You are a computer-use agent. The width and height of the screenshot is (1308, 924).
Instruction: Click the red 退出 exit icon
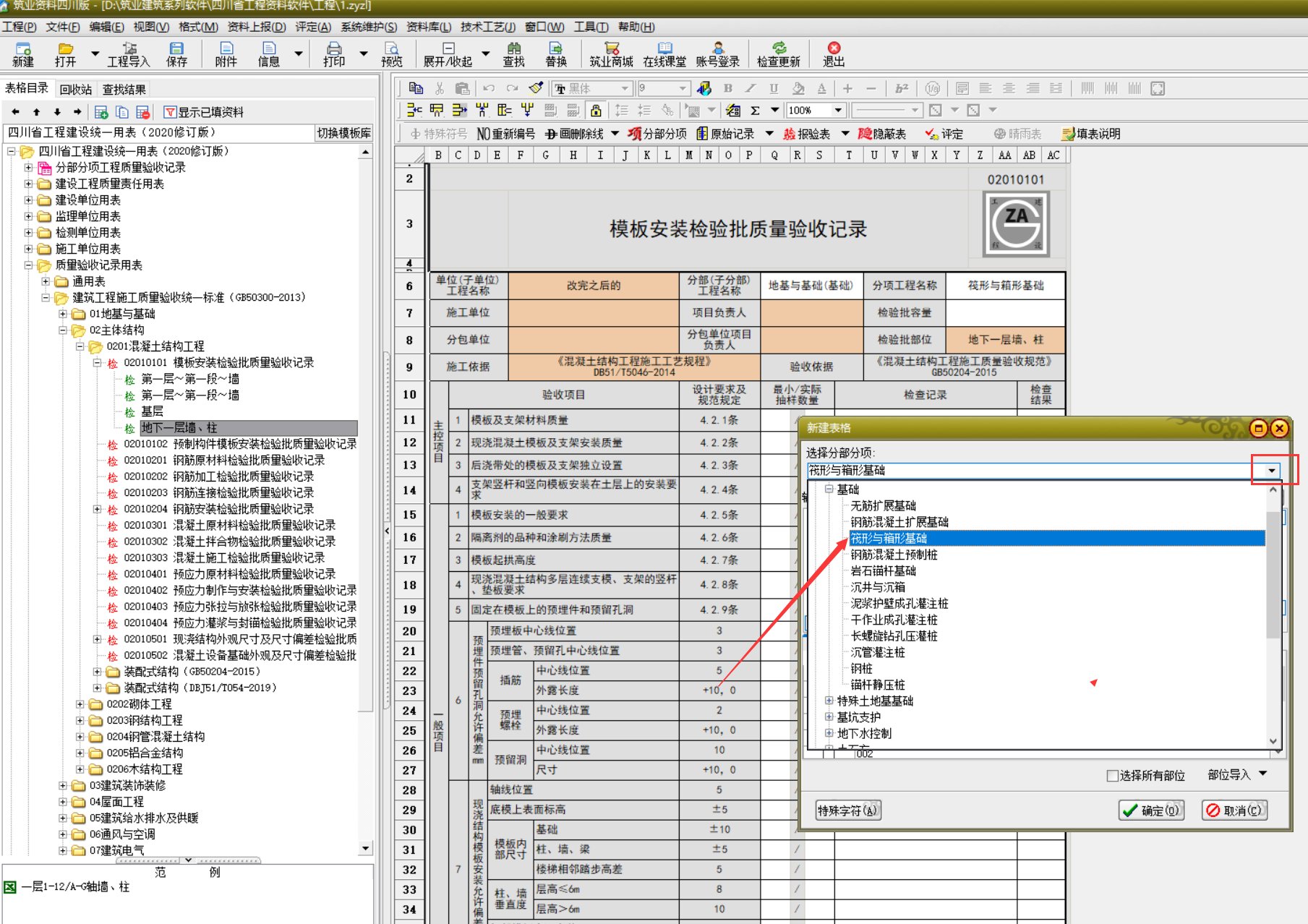click(x=834, y=54)
